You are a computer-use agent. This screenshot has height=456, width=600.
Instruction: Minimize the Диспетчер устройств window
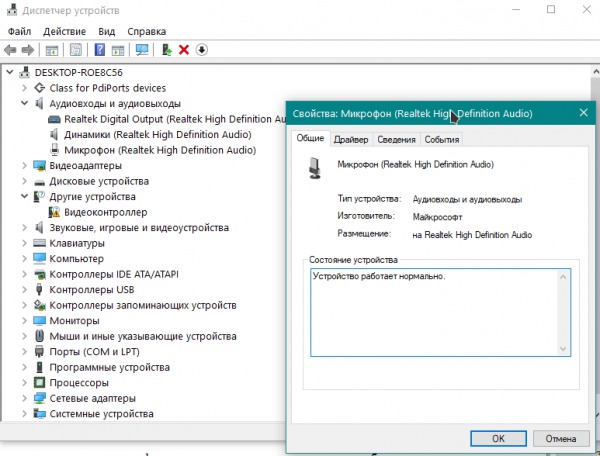516,9
